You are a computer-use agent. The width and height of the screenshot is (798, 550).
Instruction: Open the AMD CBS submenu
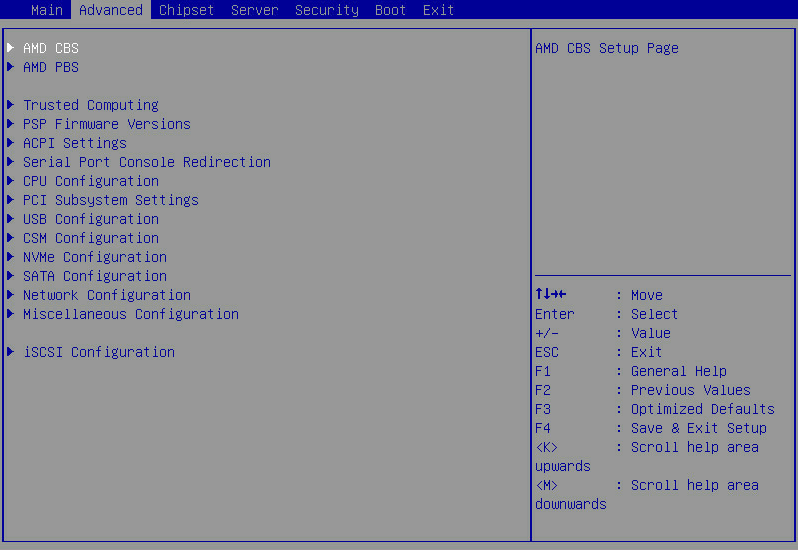tap(51, 48)
